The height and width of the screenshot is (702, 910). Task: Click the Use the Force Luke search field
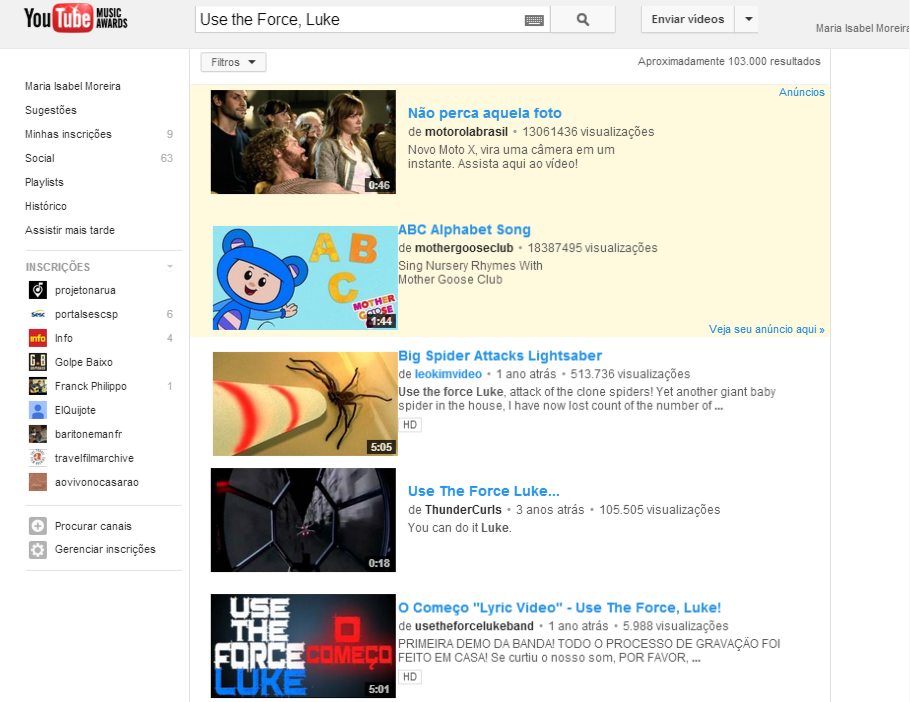[x=360, y=20]
